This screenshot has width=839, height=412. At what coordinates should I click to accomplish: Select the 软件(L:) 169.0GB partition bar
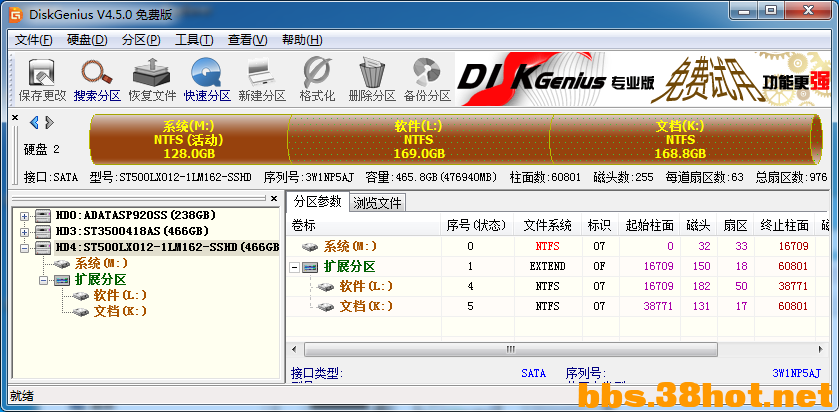click(419, 139)
